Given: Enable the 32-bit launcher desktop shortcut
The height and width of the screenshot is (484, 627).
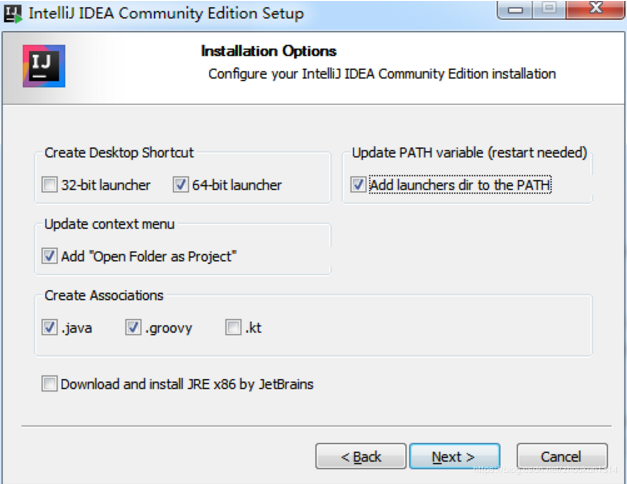Looking at the screenshot, I should (50, 185).
